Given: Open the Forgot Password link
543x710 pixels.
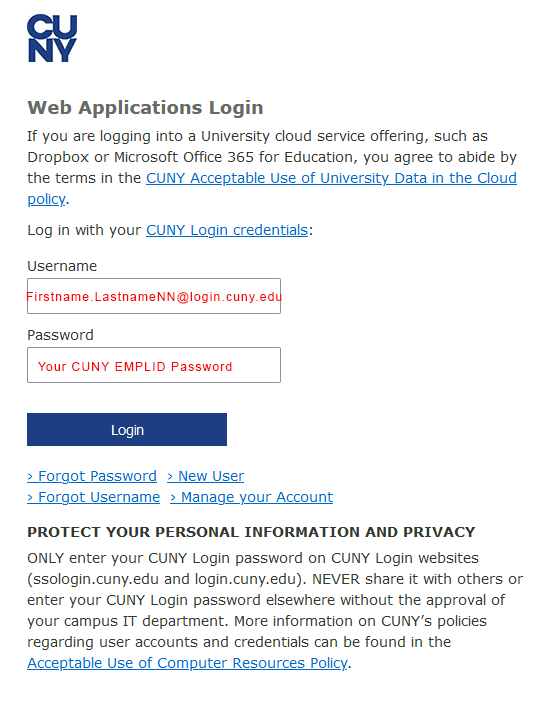Looking at the screenshot, I should click(x=92, y=476).
